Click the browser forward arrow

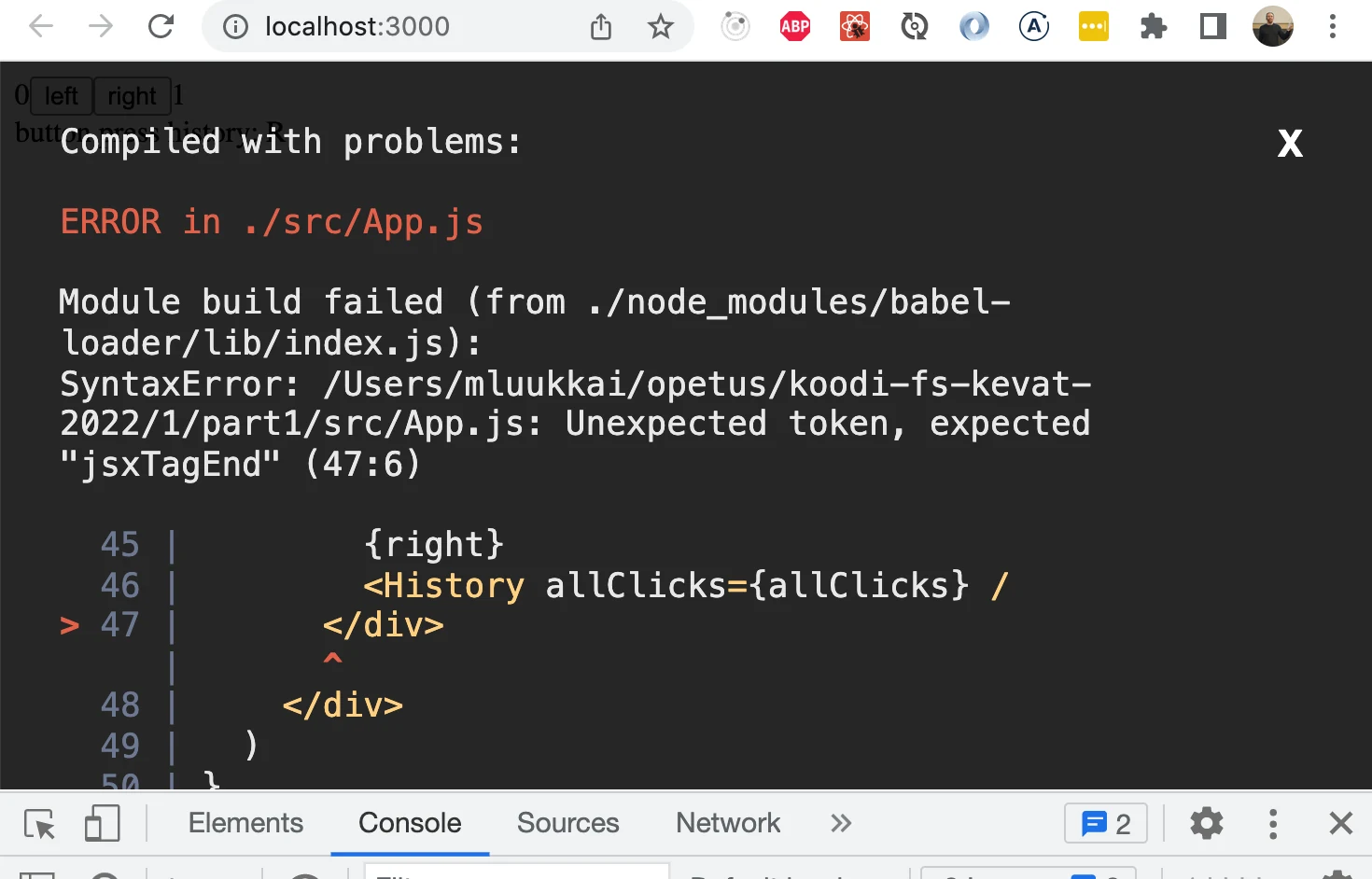coord(101,26)
